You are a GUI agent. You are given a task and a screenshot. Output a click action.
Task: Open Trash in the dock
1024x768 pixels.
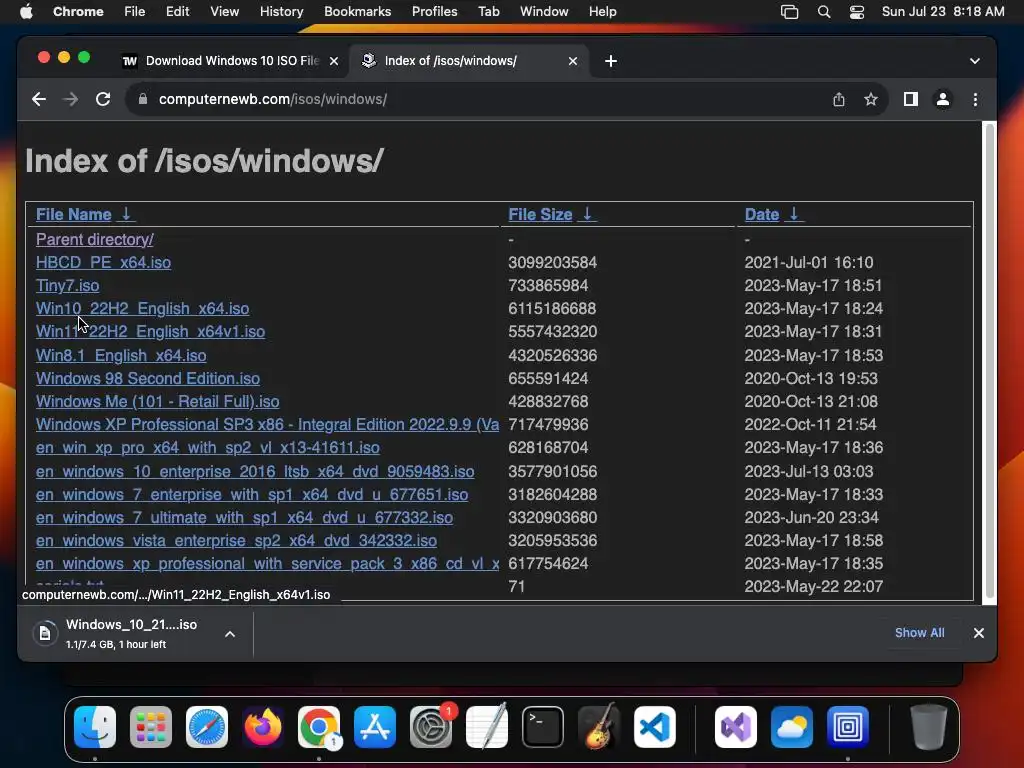(x=928, y=727)
